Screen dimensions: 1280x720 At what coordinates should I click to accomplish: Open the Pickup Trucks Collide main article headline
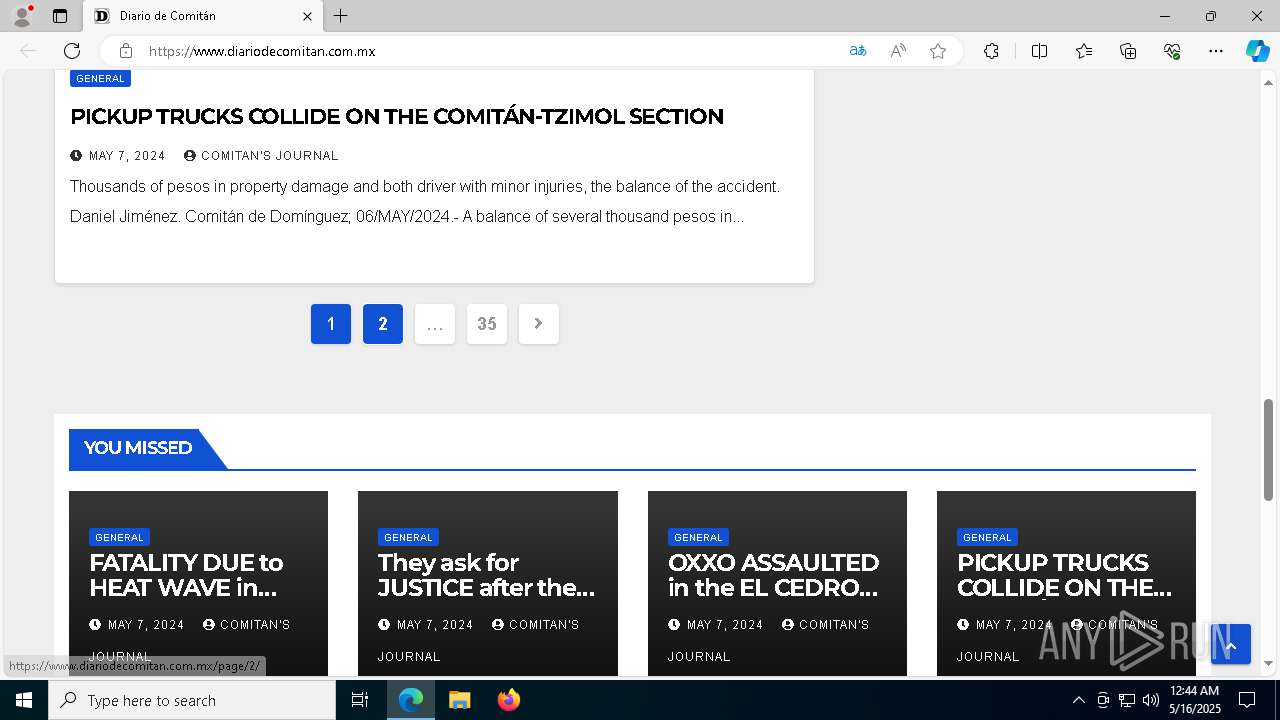(397, 116)
